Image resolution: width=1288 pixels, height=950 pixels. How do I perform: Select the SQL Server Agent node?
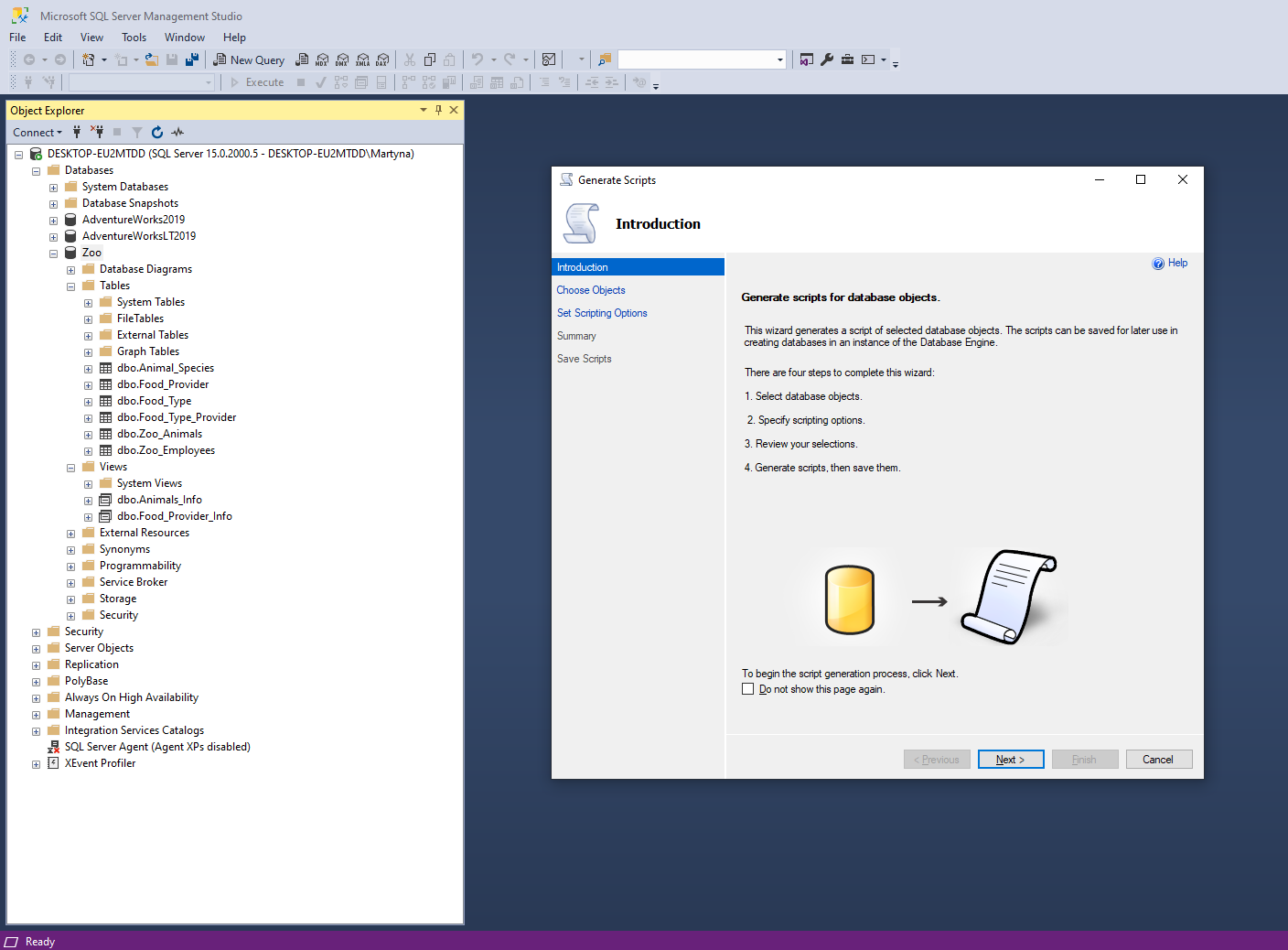coord(157,747)
